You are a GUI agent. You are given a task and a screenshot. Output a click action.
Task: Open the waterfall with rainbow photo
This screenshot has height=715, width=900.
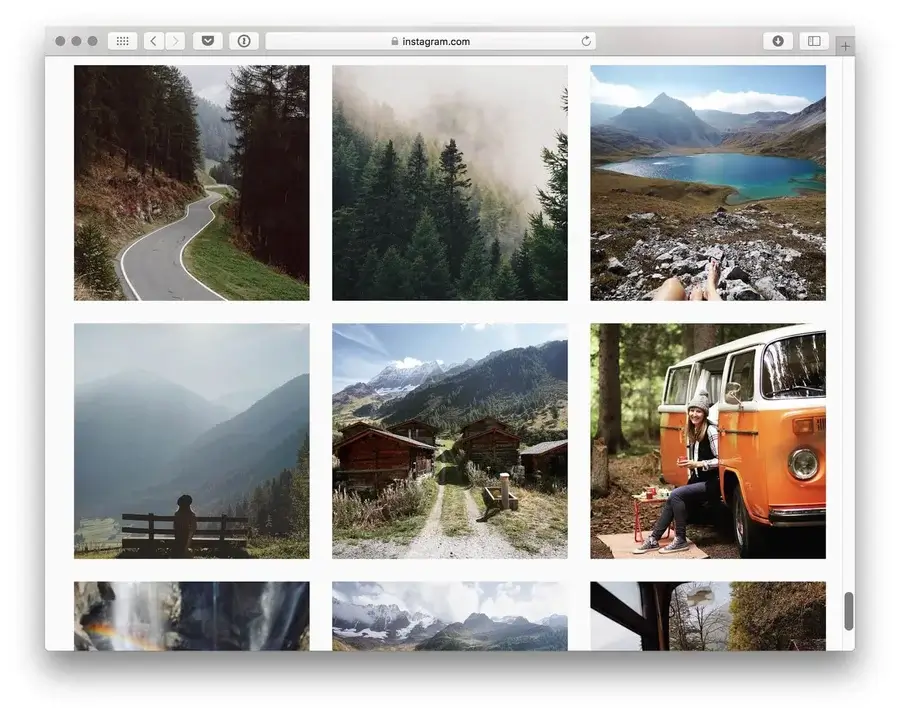(191, 616)
